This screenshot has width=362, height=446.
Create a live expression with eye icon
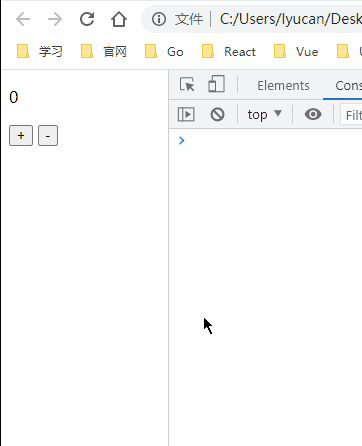click(313, 114)
